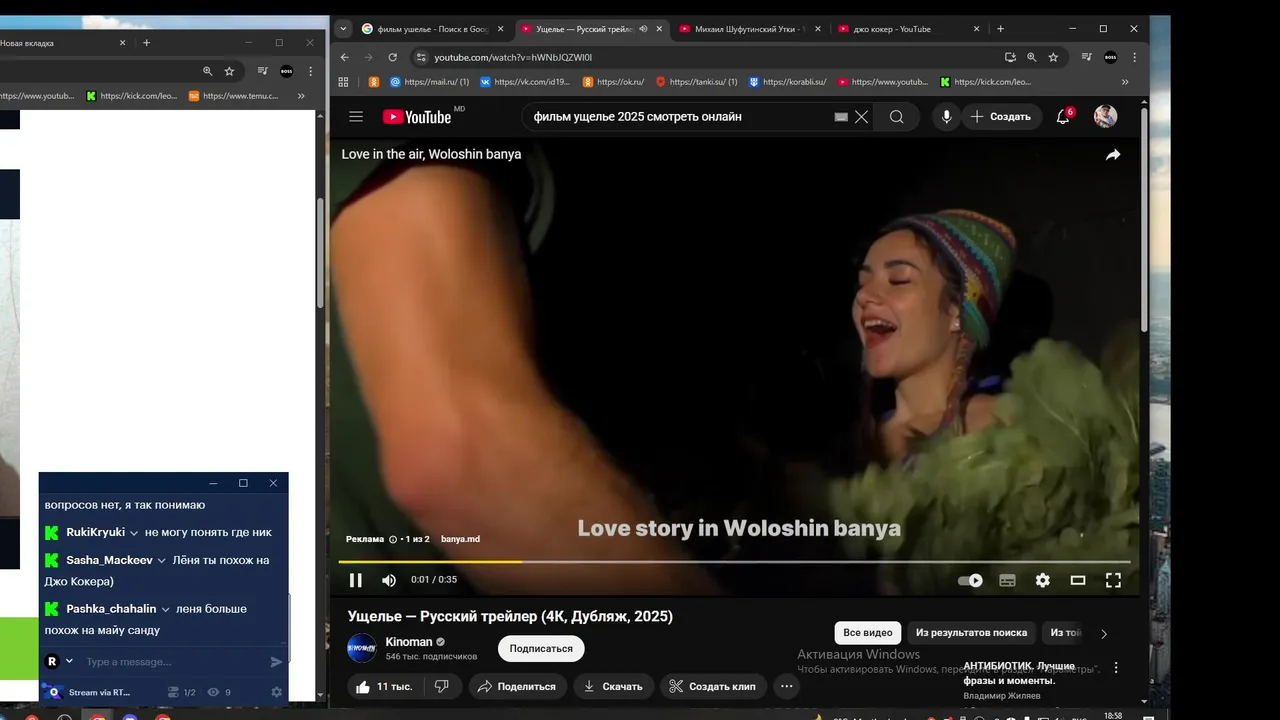Switch player to theater mode
The height and width of the screenshot is (720, 1280).
(x=1078, y=580)
